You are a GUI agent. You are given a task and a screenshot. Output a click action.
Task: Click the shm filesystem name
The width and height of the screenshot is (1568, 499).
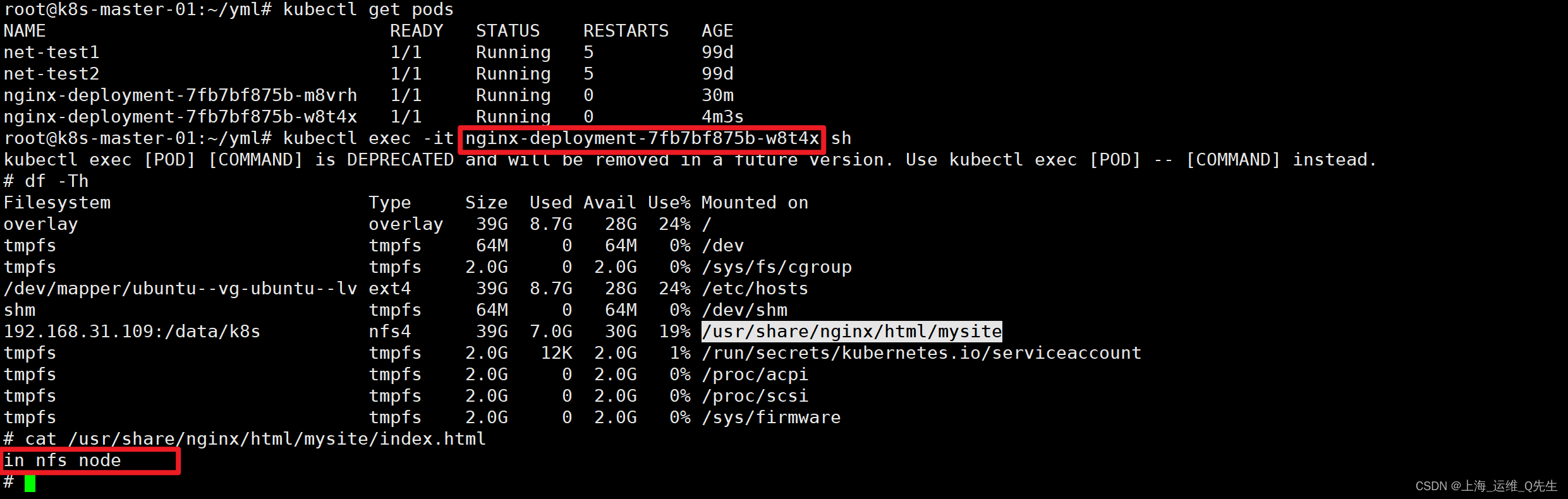tap(20, 310)
